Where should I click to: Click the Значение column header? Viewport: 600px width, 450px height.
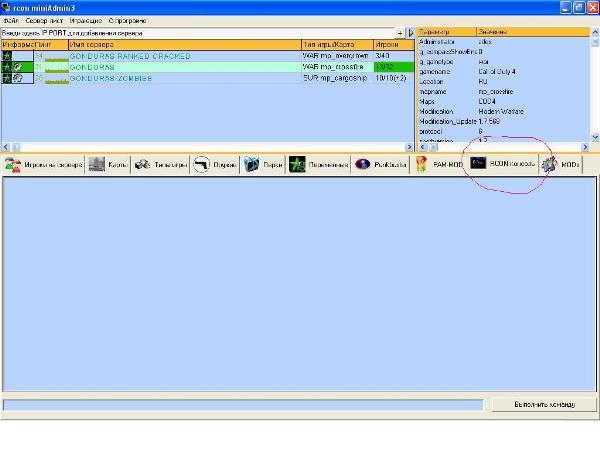coord(533,32)
